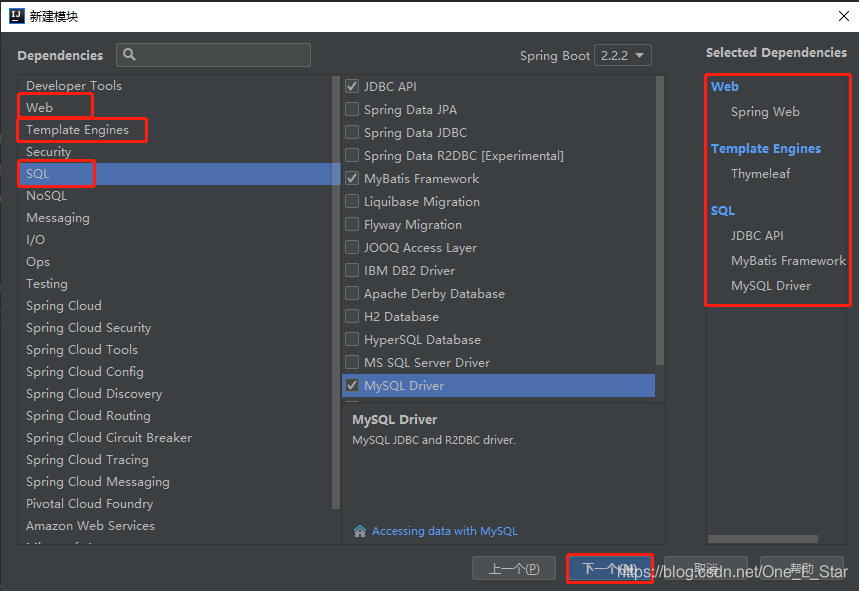
Task: Open the Spring Boot version dropdown
Action: pyautogui.click(x=622, y=55)
